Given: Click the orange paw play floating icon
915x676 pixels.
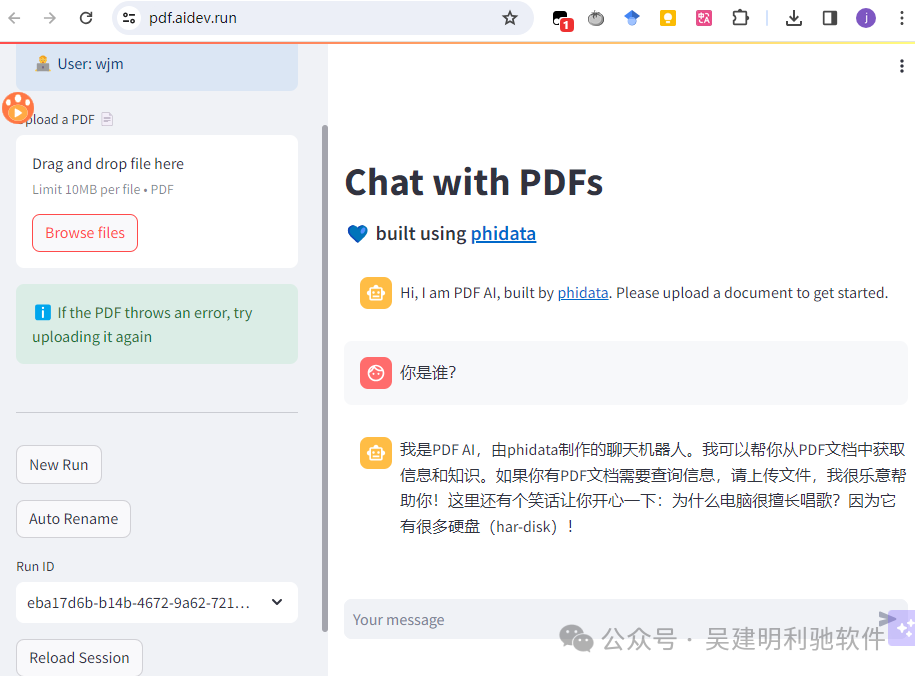Looking at the screenshot, I should 18,108.
